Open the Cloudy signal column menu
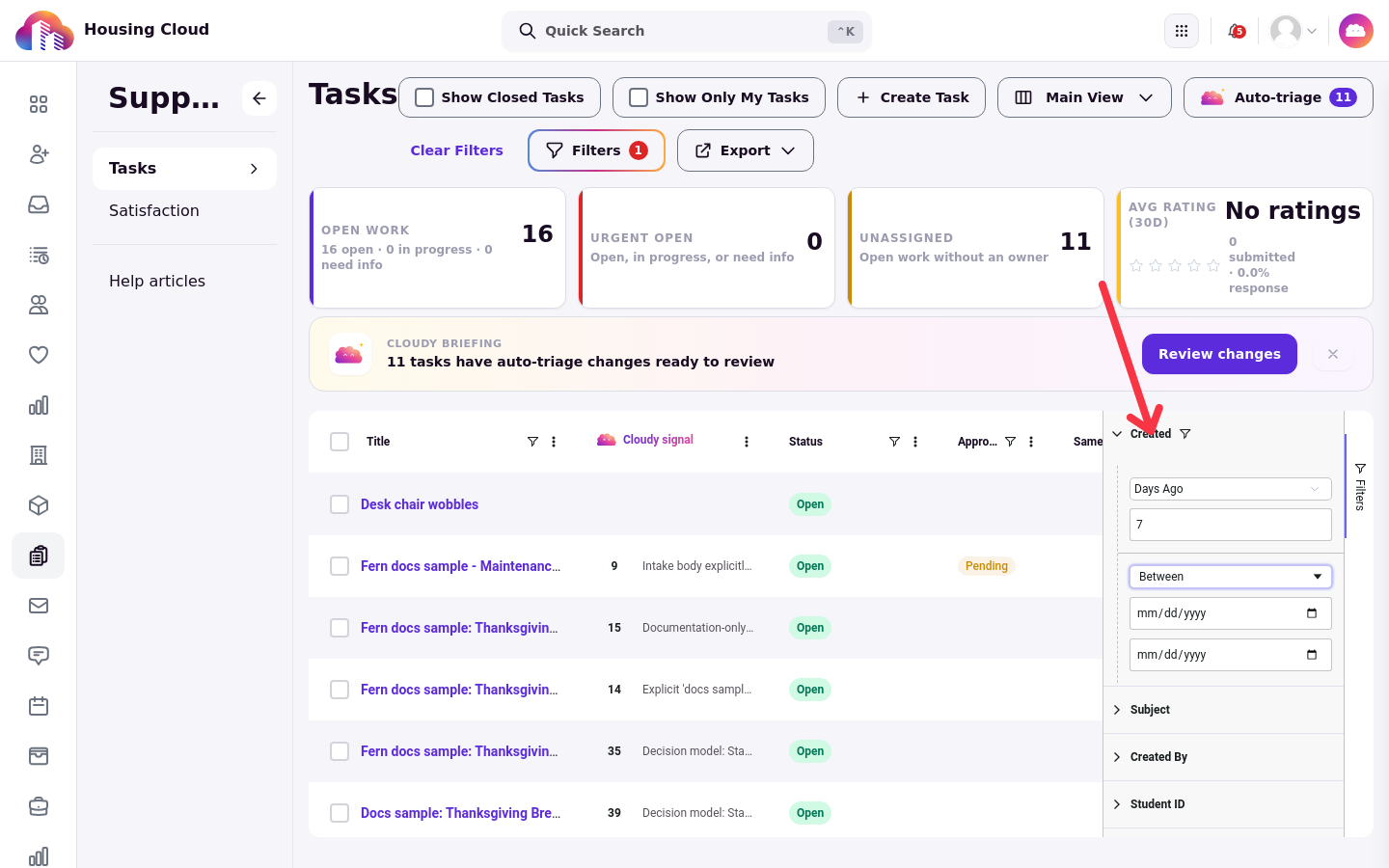 point(747,442)
